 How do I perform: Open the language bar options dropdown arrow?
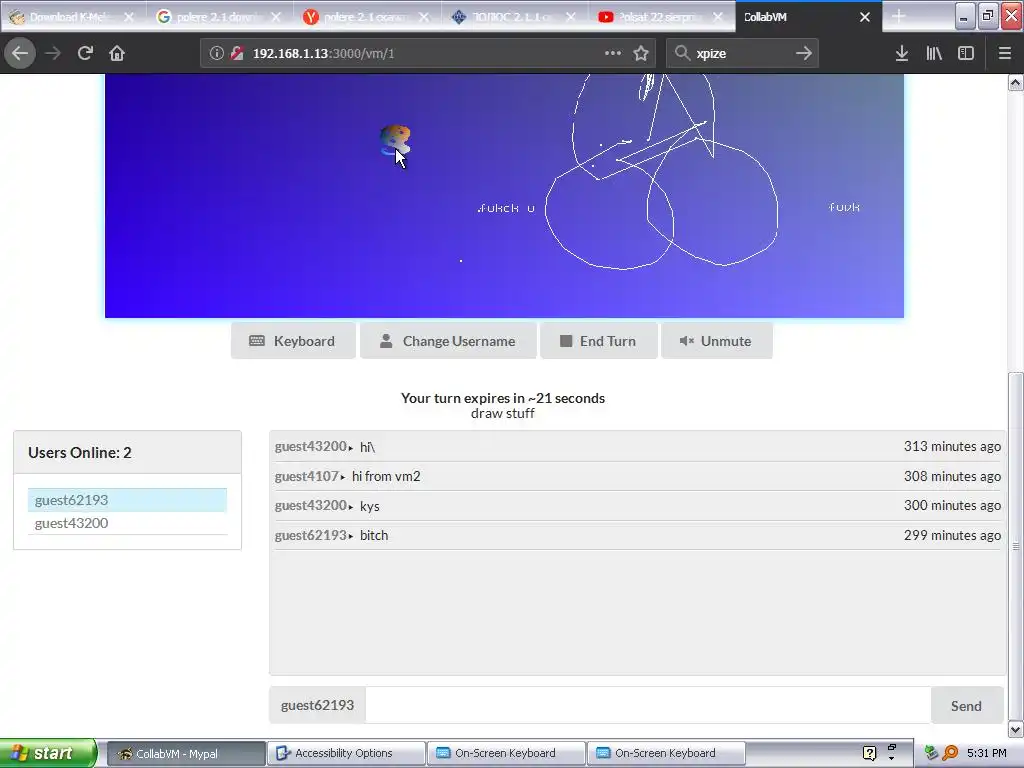[x=891, y=759]
